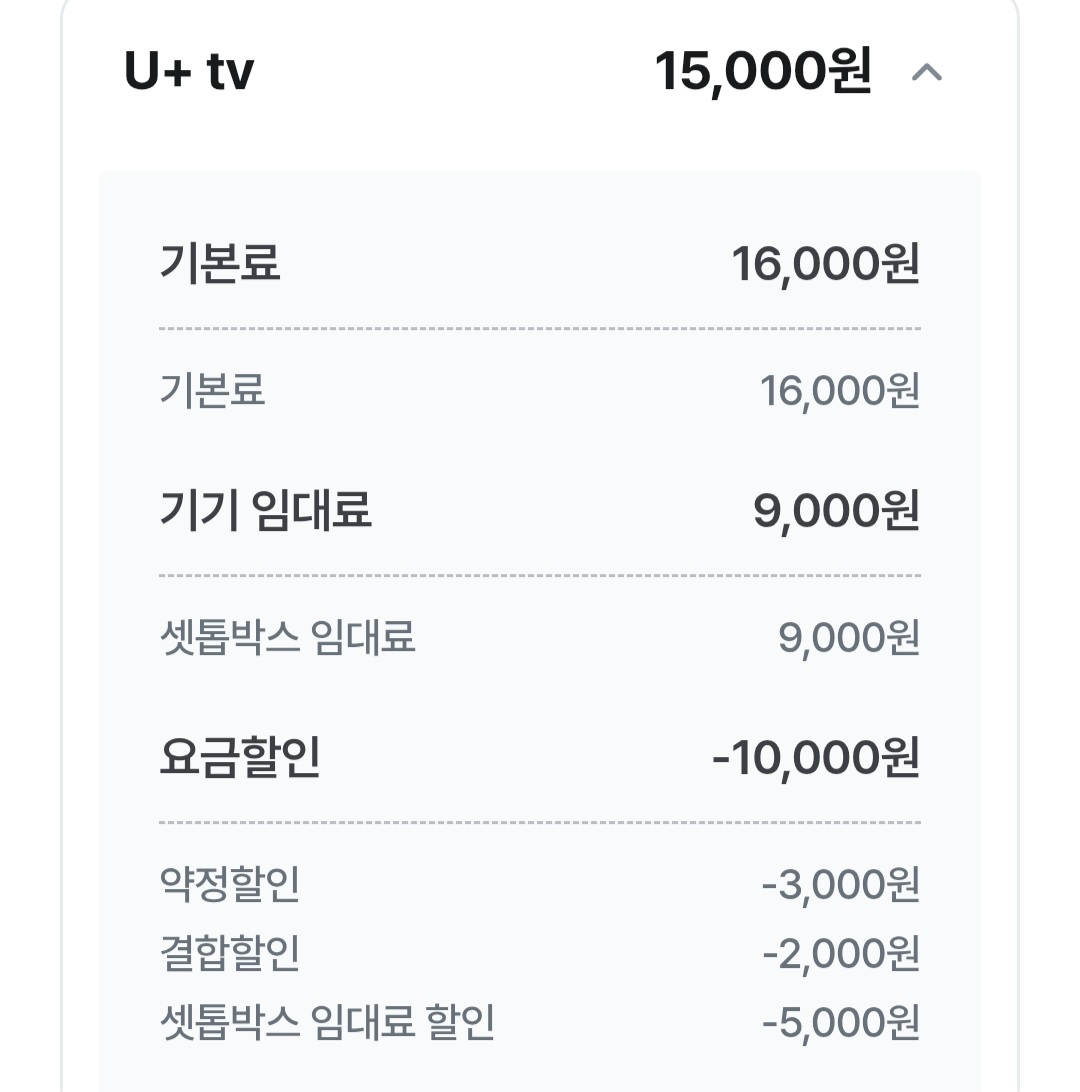Select the gray 셋톱박스 임대료 sub-item label

pos(287,637)
